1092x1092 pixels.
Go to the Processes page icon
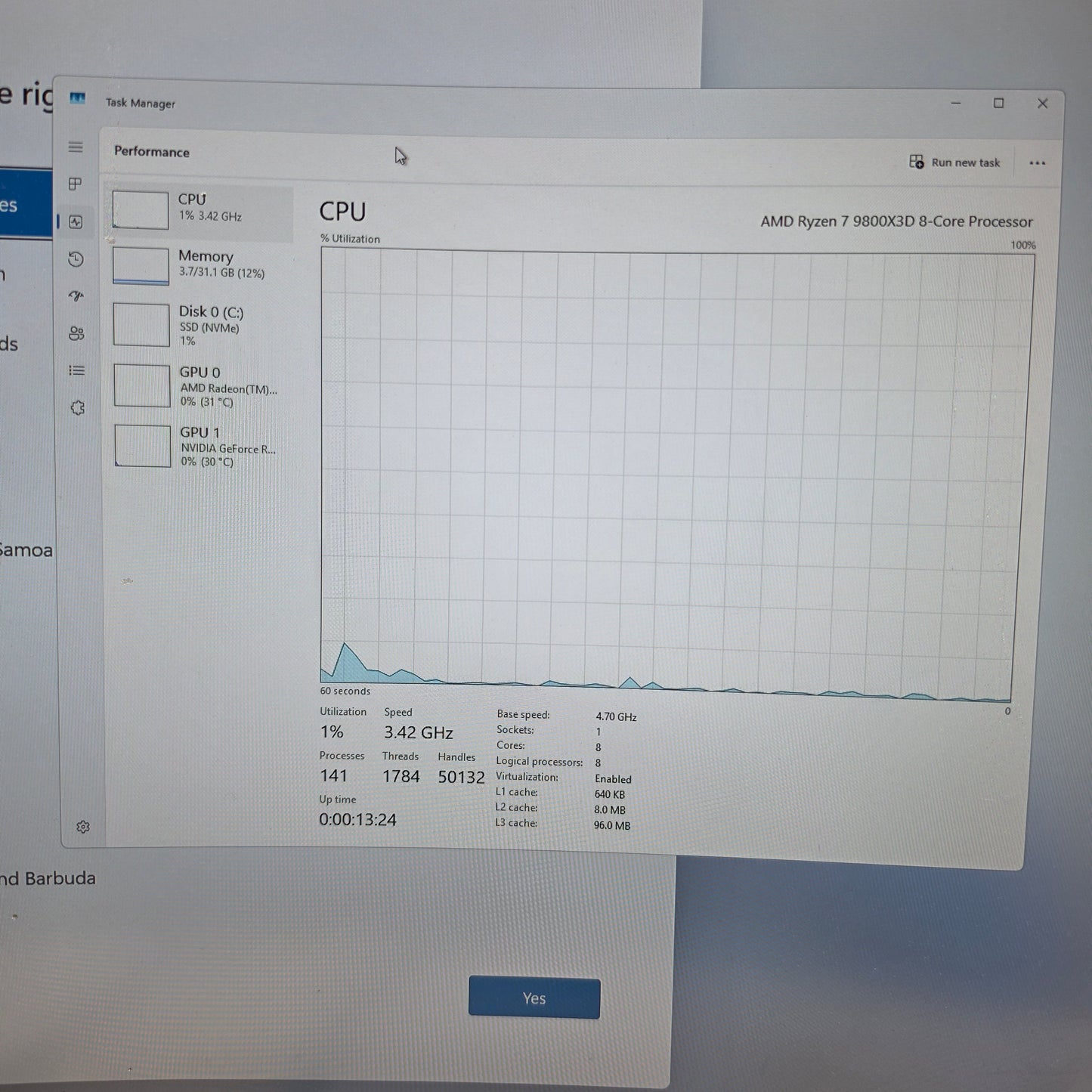coord(76,184)
